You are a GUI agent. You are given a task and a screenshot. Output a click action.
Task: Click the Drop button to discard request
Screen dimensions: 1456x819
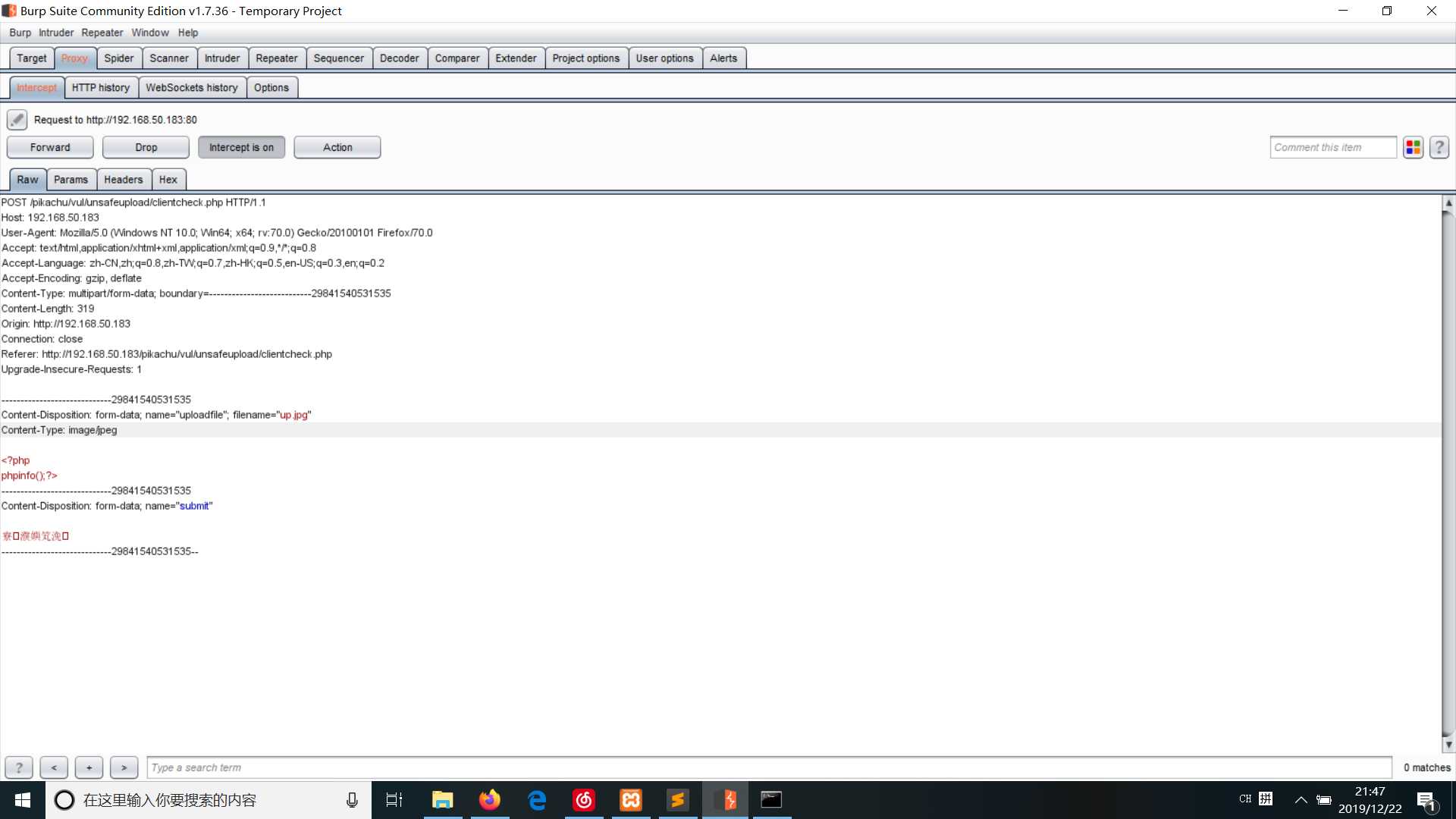[146, 147]
